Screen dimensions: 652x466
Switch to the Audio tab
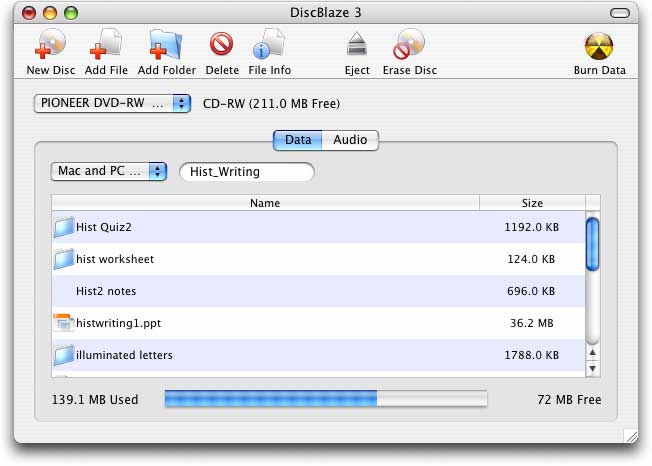(x=350, y=140)
